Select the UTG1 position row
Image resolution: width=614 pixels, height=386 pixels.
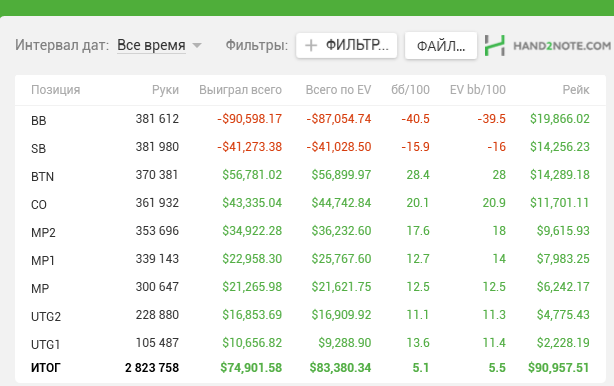[x=310, y=343]
